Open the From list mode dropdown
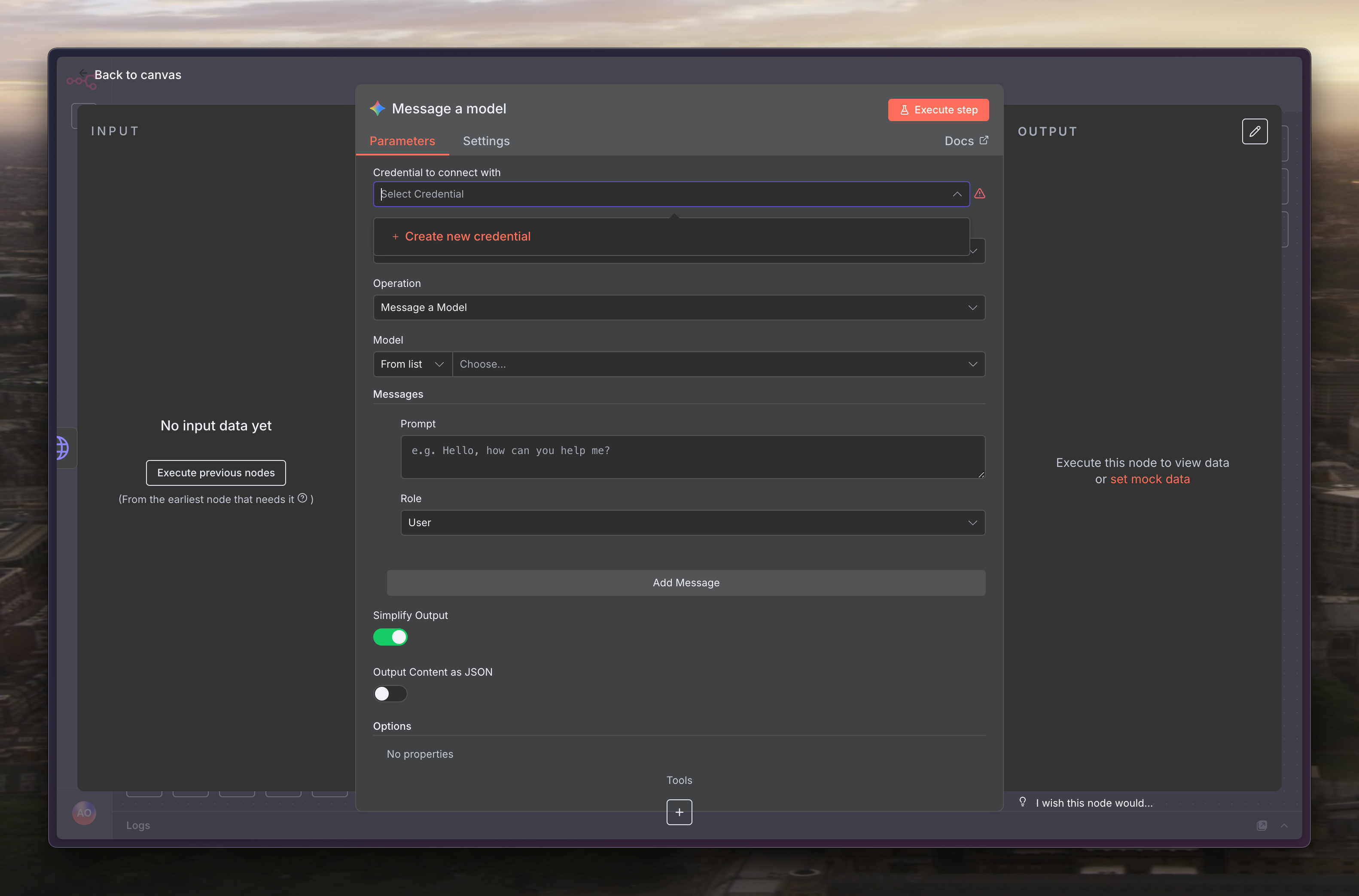The height and width of the screenshot is (896, 1359). click(x=412, y=364)
